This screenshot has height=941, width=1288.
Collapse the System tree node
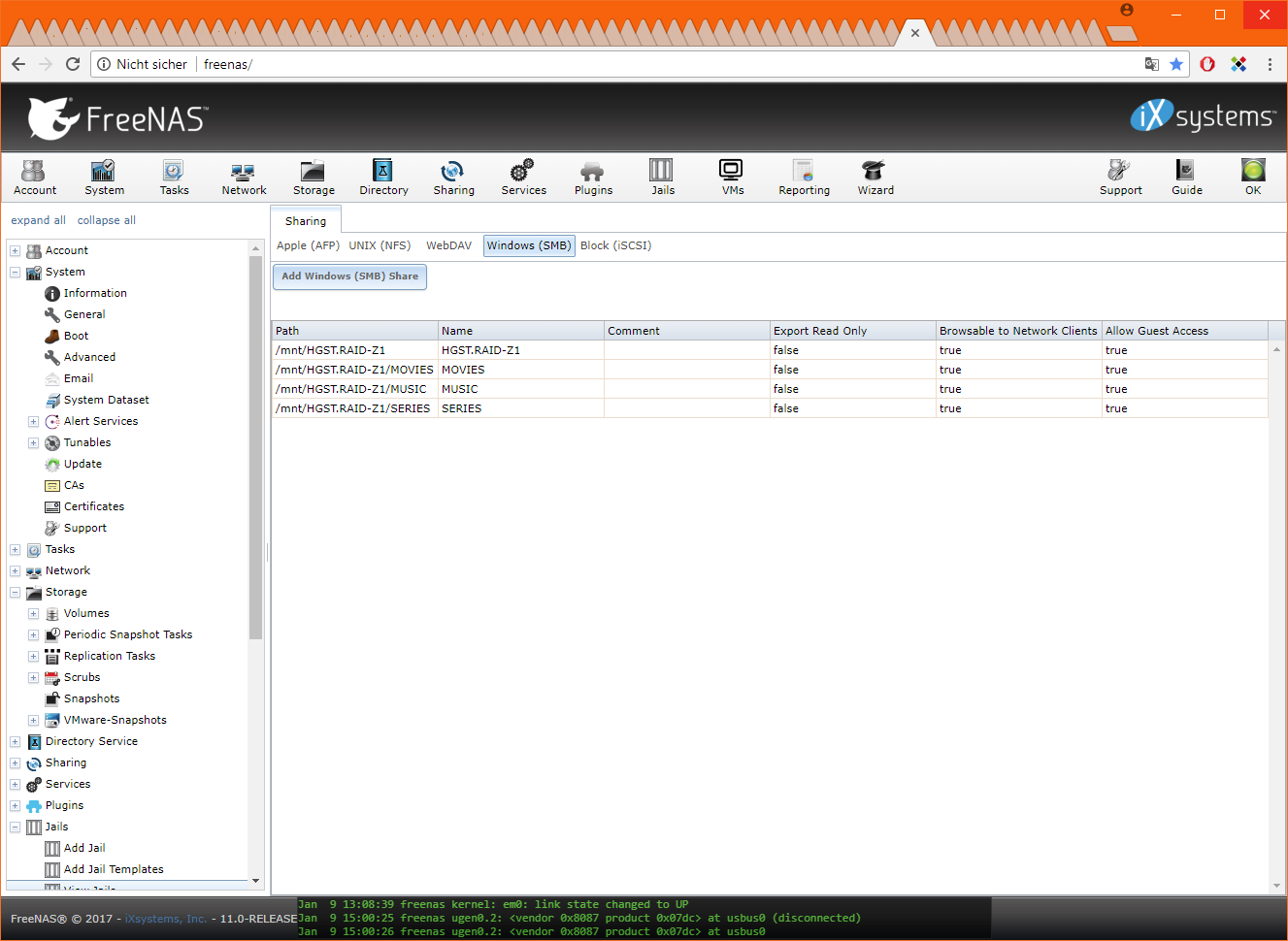pos(16,273)
